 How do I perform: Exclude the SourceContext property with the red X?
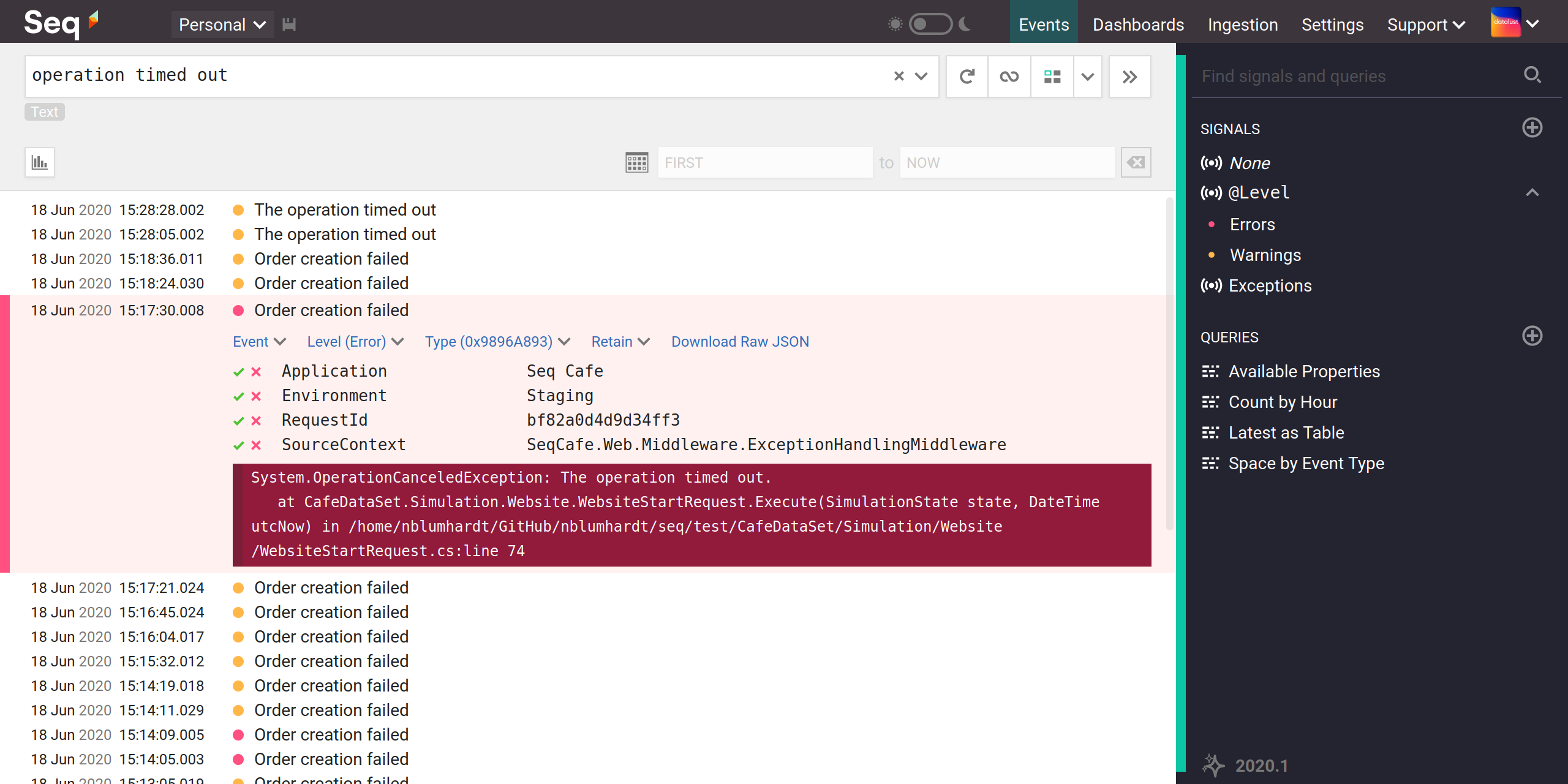tap(256, 445)
